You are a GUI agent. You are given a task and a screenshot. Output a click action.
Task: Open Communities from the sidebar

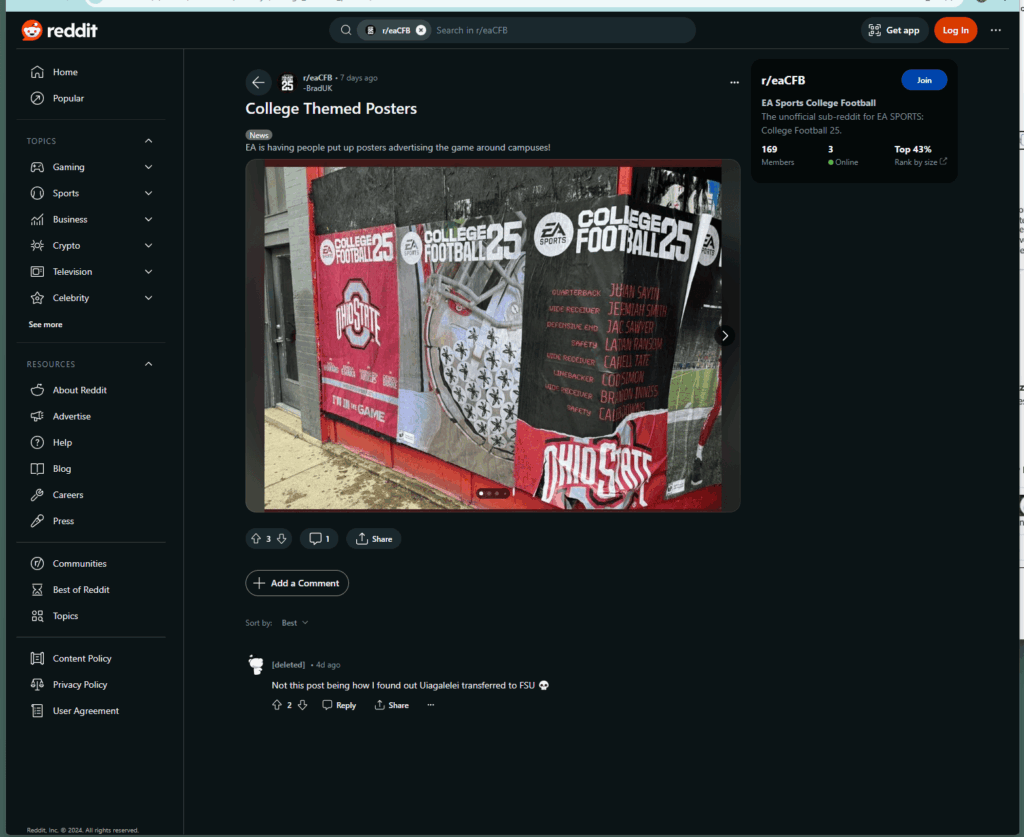[79, 564]
